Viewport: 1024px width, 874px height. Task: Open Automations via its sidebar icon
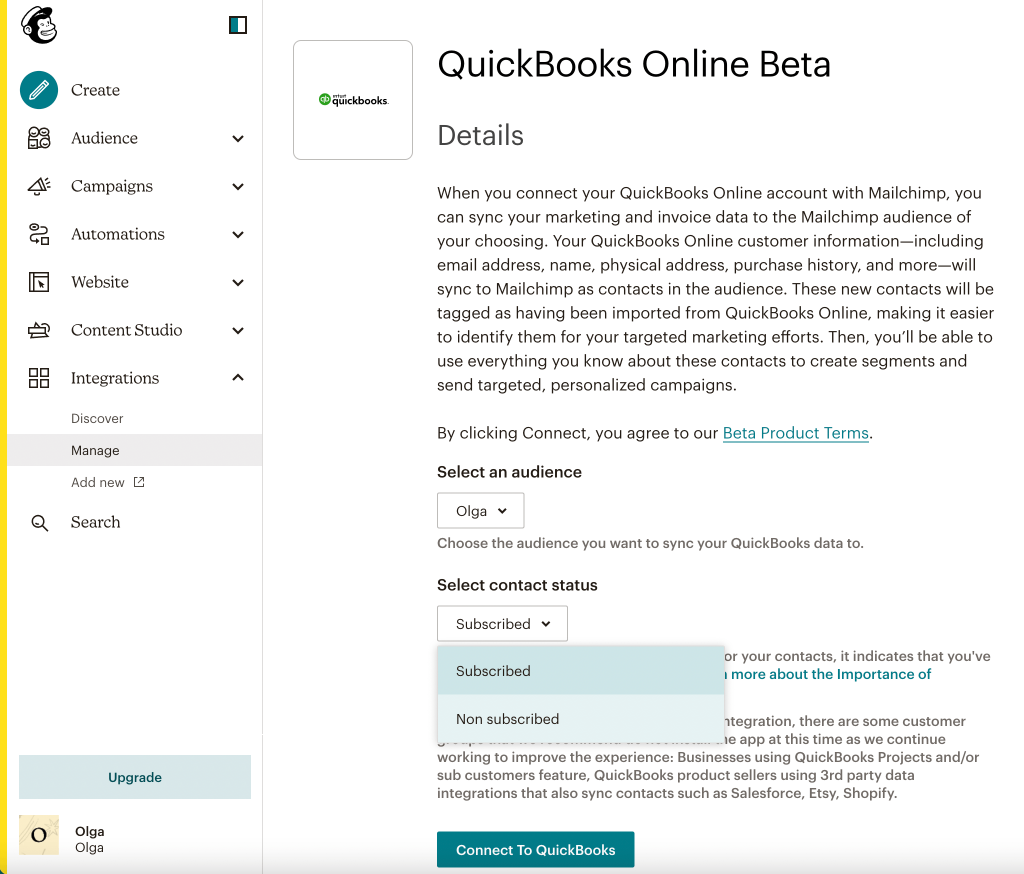point(39,234)
